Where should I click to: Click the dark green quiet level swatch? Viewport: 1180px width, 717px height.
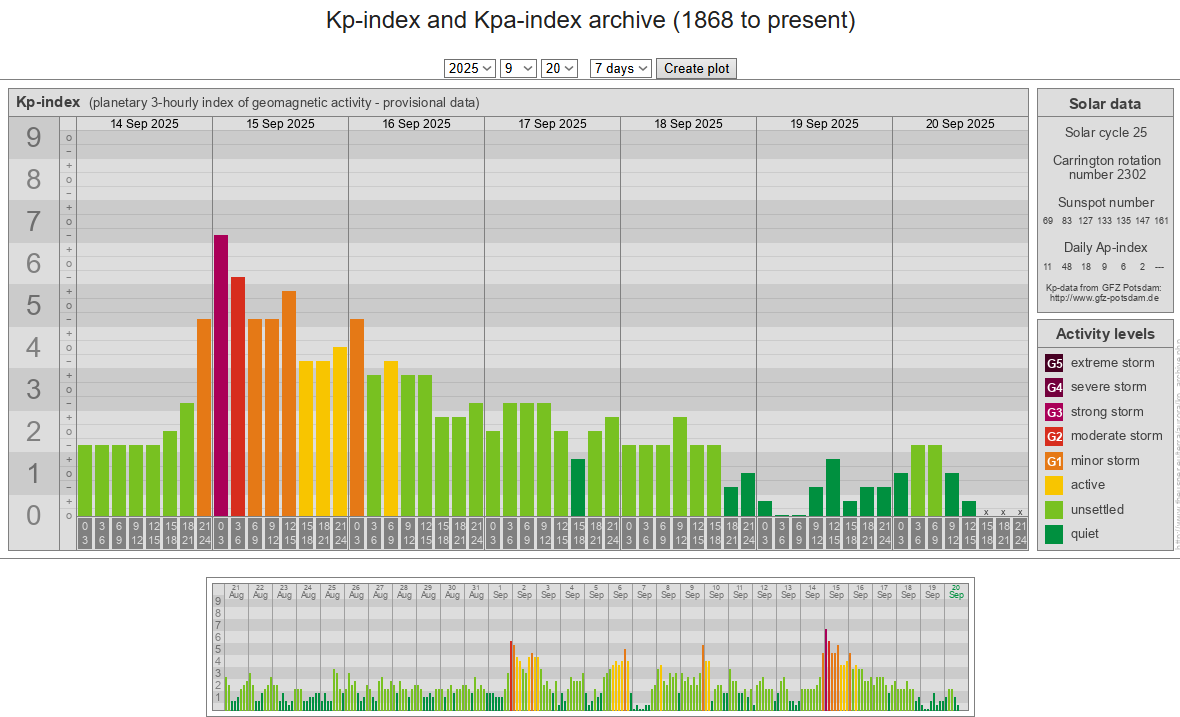click(x=1054, y=534)
